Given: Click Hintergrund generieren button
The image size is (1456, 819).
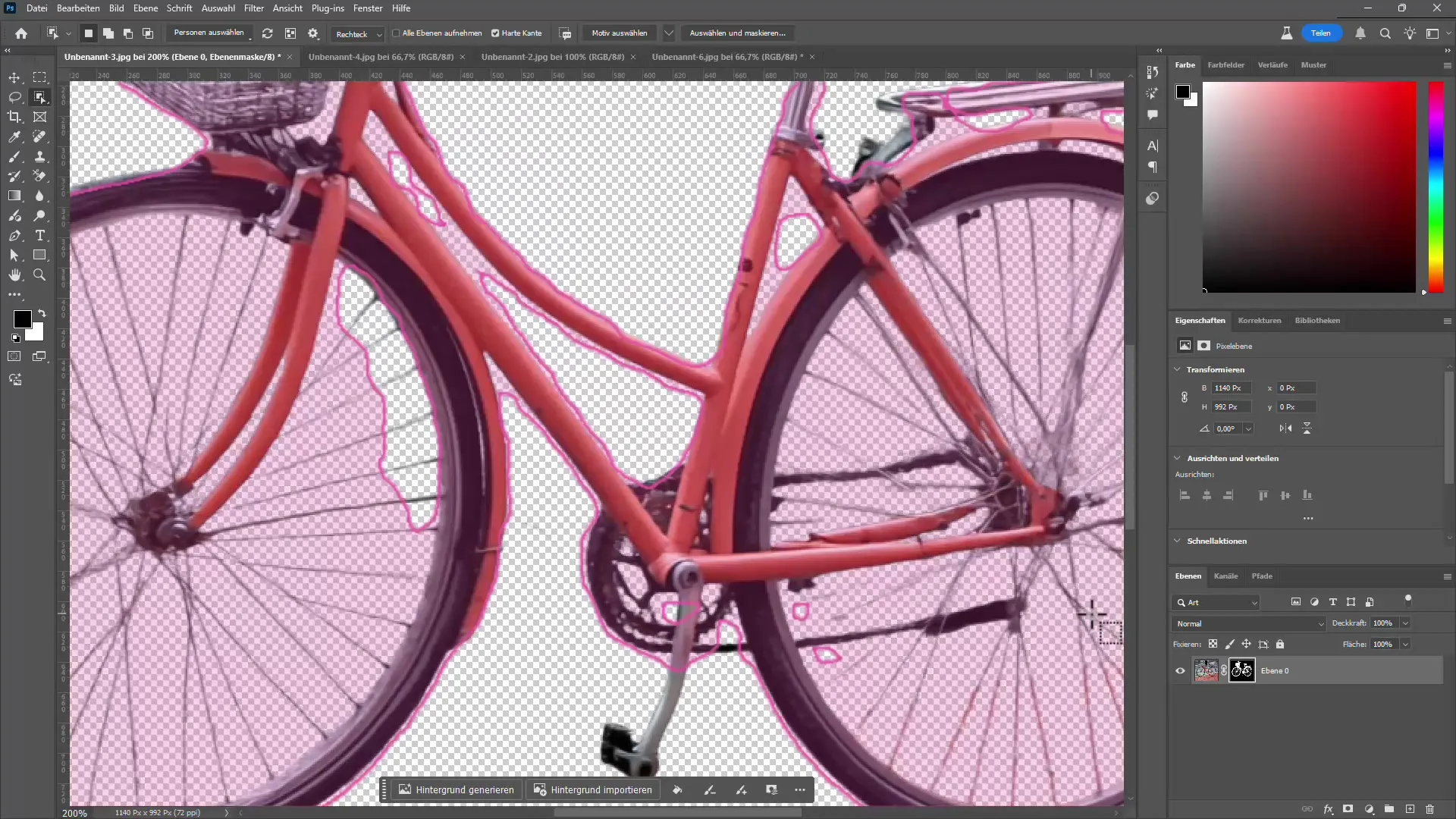Looking at the screenshot, I should [x=457, y=789].
